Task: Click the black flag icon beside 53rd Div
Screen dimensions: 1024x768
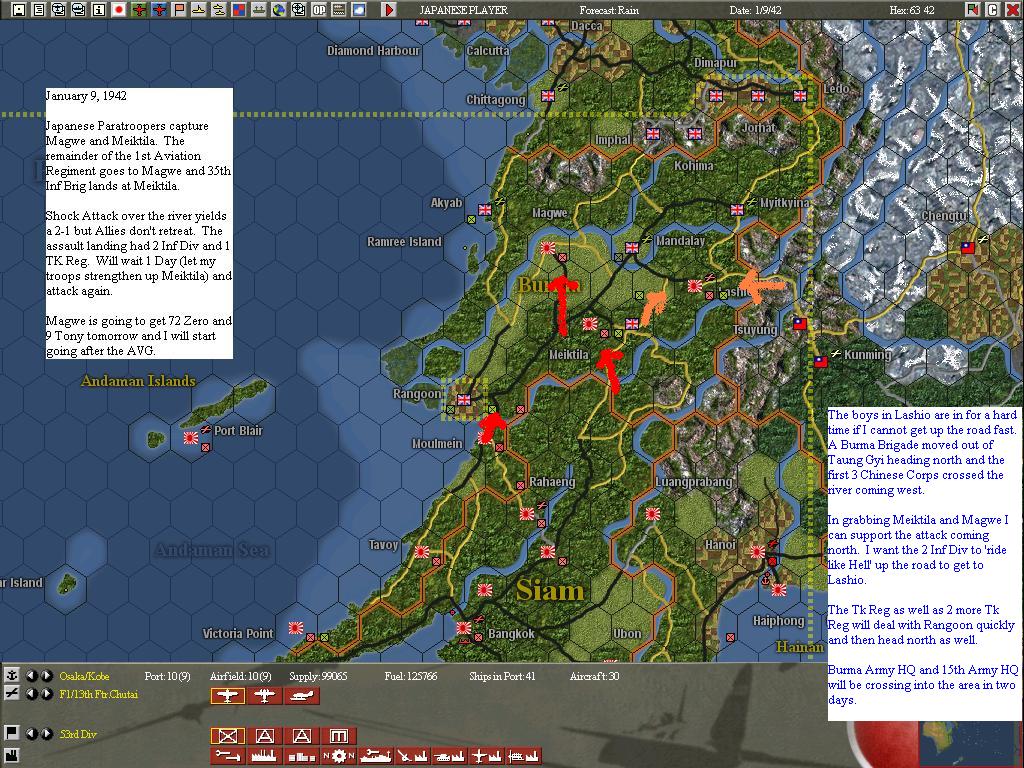Action: pyautogui.click(x=11, y=733)
